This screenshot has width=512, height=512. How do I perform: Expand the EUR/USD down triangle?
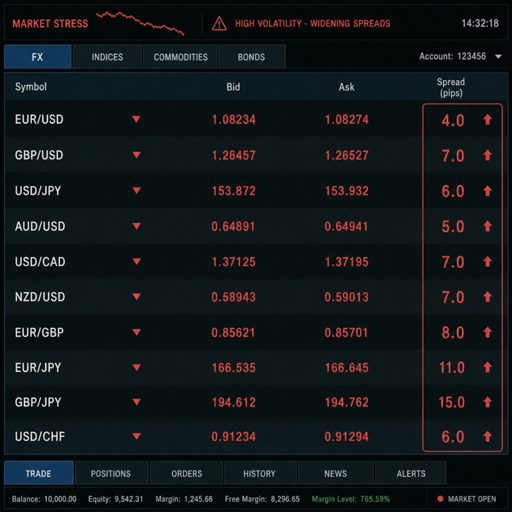pos(136,119)
